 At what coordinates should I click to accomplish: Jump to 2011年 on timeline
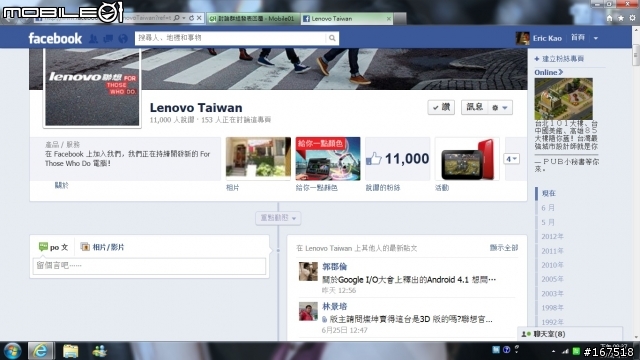(x=552, y=251)
